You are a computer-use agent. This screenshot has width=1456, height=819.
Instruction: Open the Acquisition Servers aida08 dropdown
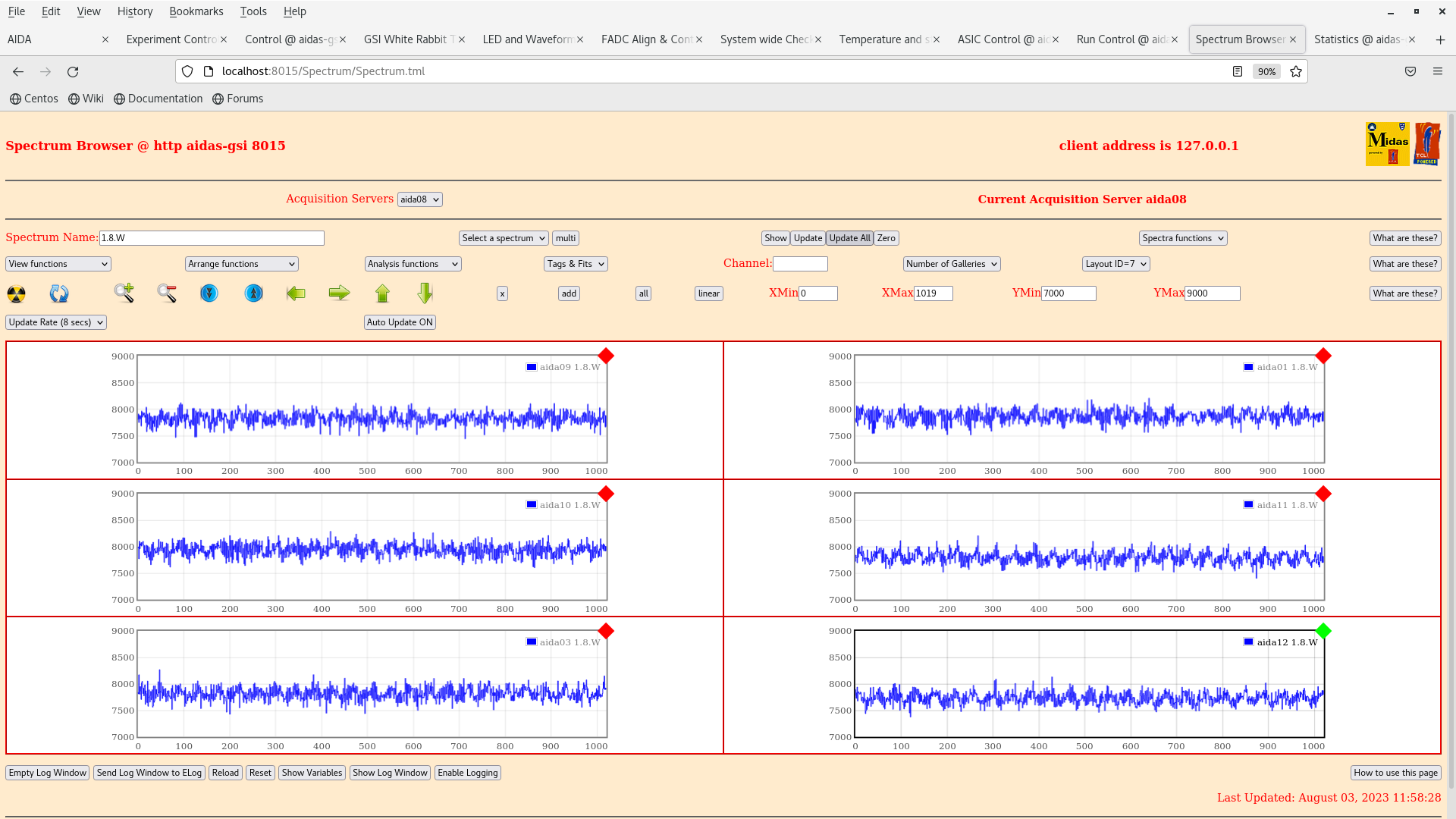(419, 199)
